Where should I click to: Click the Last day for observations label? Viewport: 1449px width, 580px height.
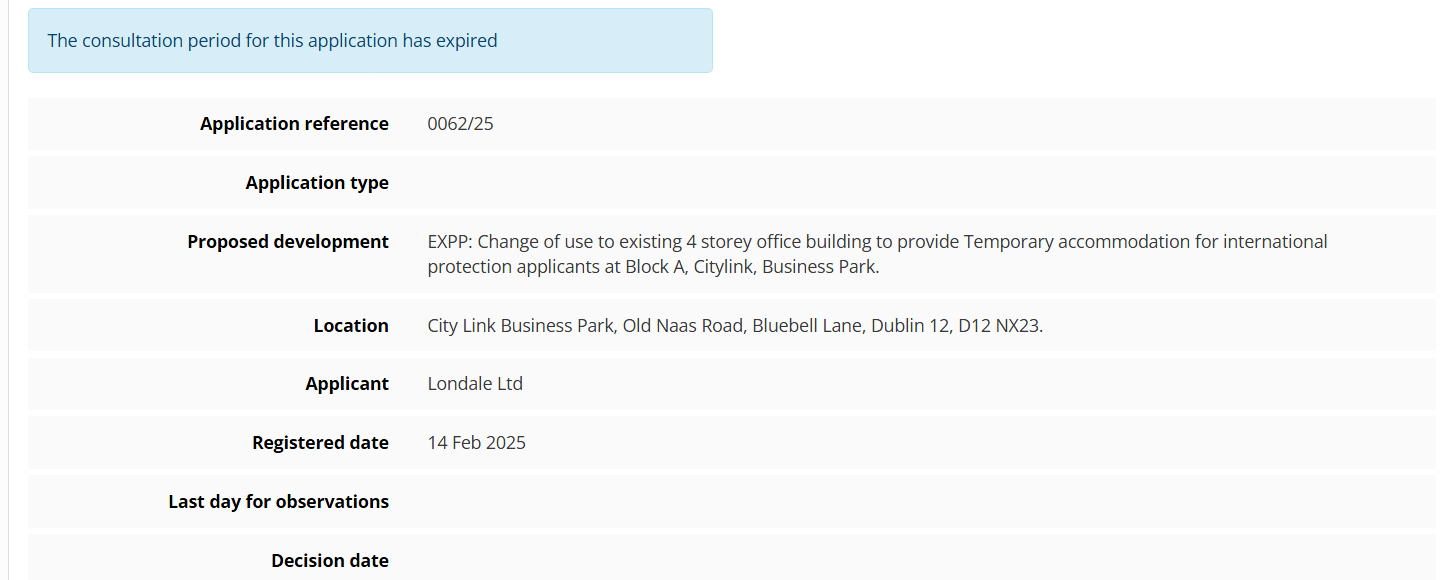coord(278,502)
